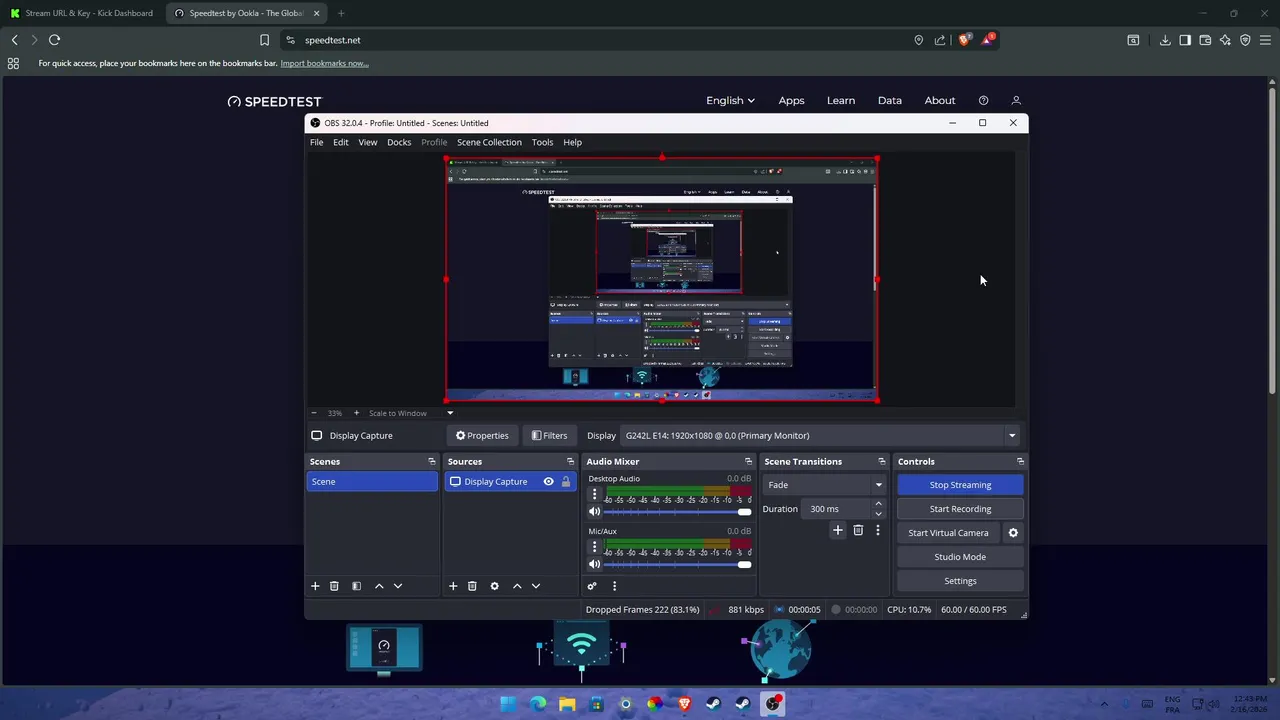Image resolution: width=1280 pixels, height=720 pixels.
Task: Delete scene transition with trash icon
Action: coord(858,531)
